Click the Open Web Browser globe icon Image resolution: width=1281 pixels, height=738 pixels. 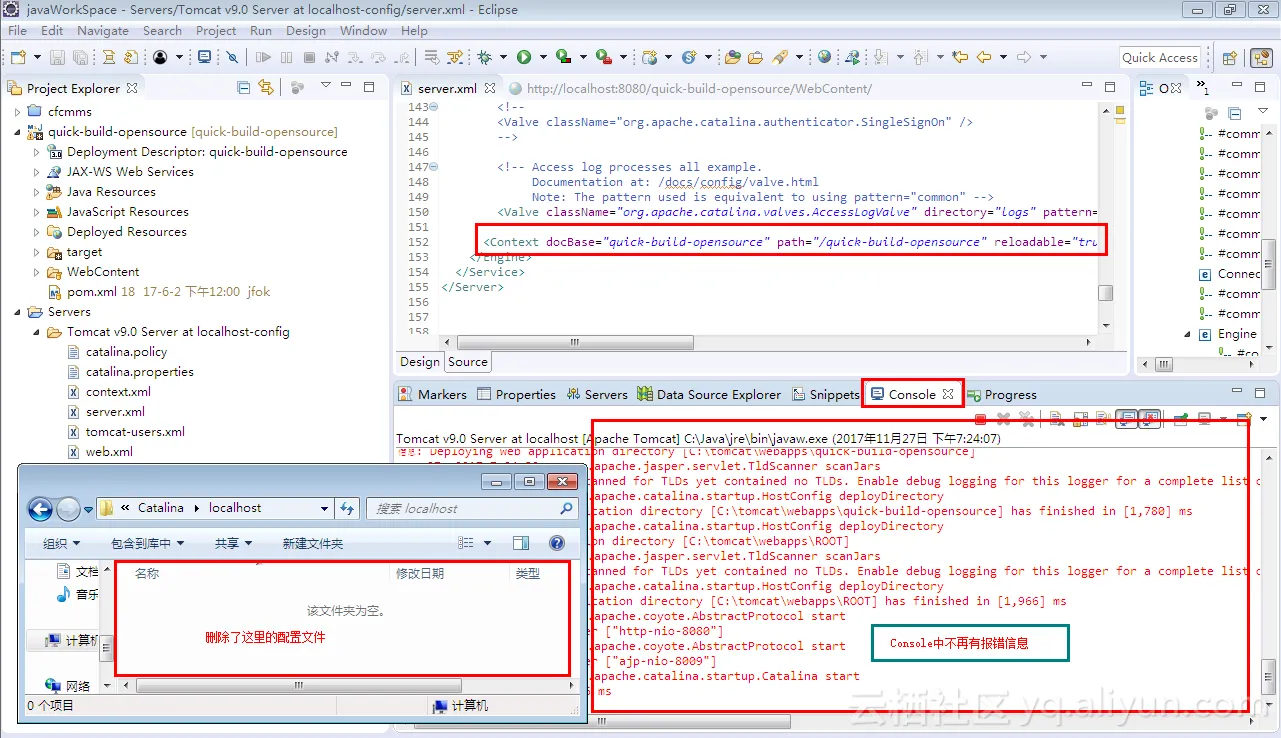click(x=824, y=57)
